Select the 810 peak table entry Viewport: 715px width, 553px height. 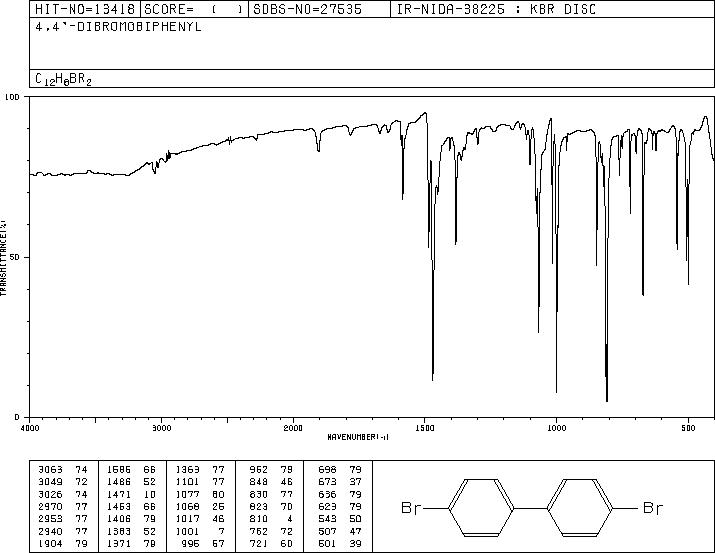[259, 519]
